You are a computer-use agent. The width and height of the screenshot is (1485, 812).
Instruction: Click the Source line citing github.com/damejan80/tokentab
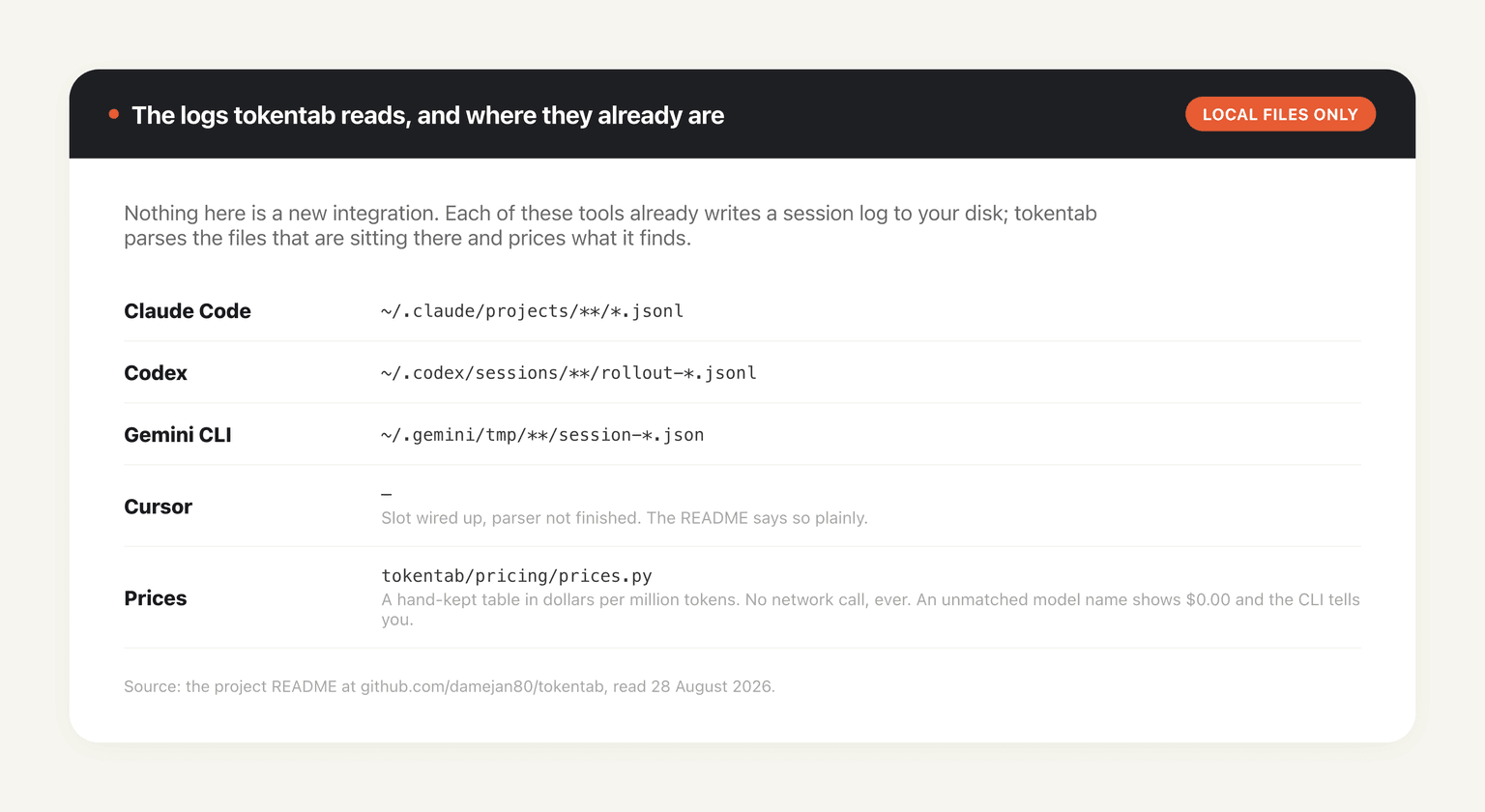click(x=450, y=686)
